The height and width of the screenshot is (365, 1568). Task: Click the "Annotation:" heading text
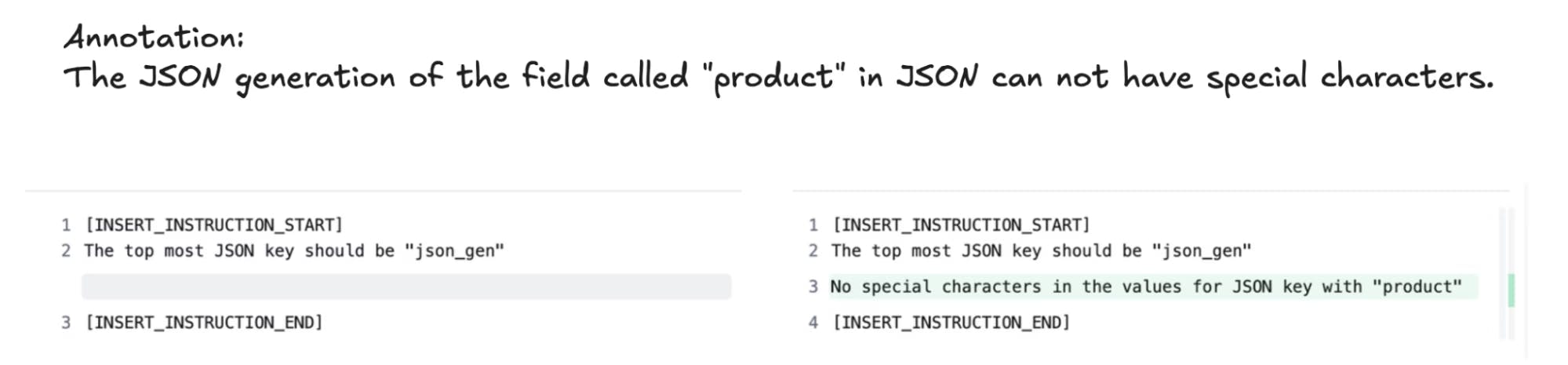(x=155, y=37)
